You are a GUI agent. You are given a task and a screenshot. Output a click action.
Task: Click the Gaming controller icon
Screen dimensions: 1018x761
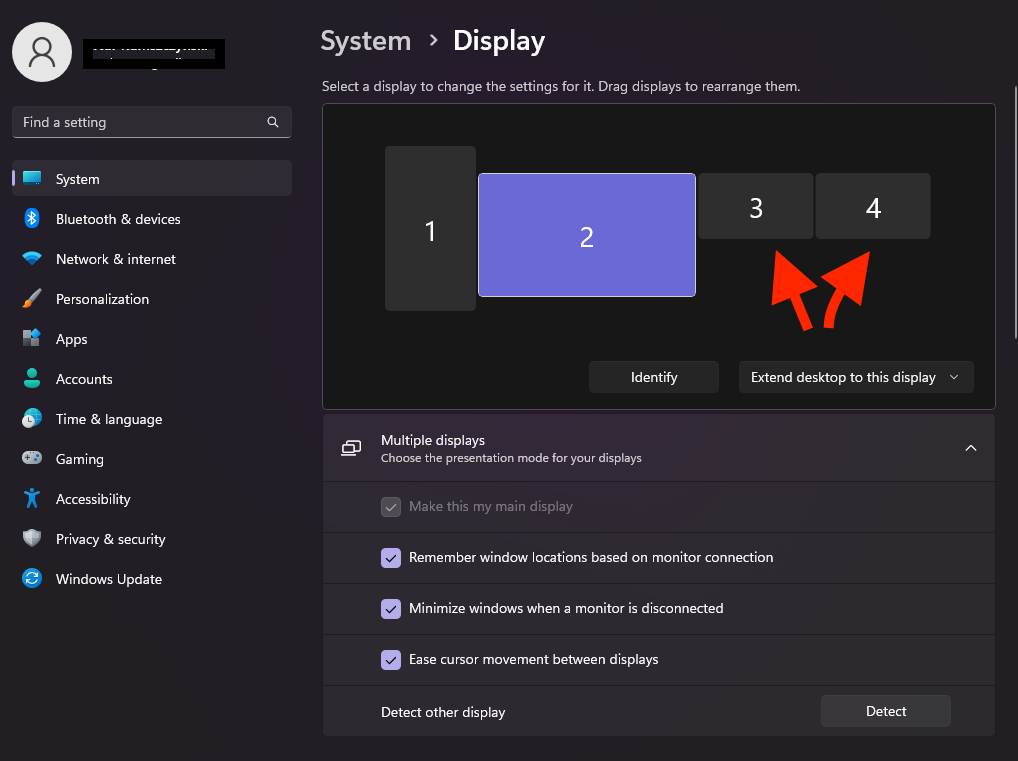tap(32, 458)
